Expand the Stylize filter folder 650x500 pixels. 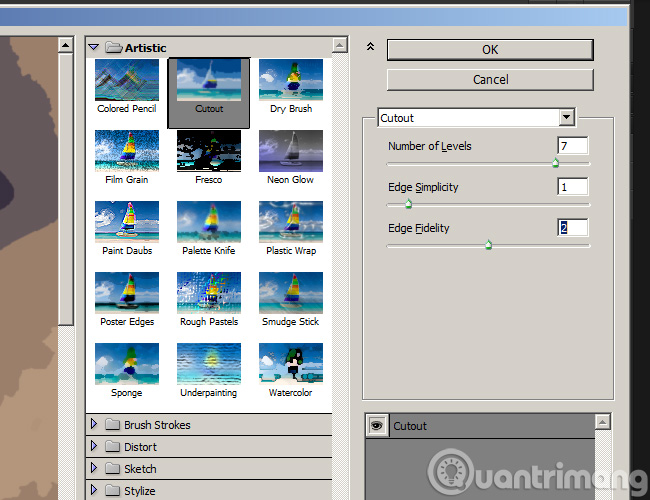[94, 490]
